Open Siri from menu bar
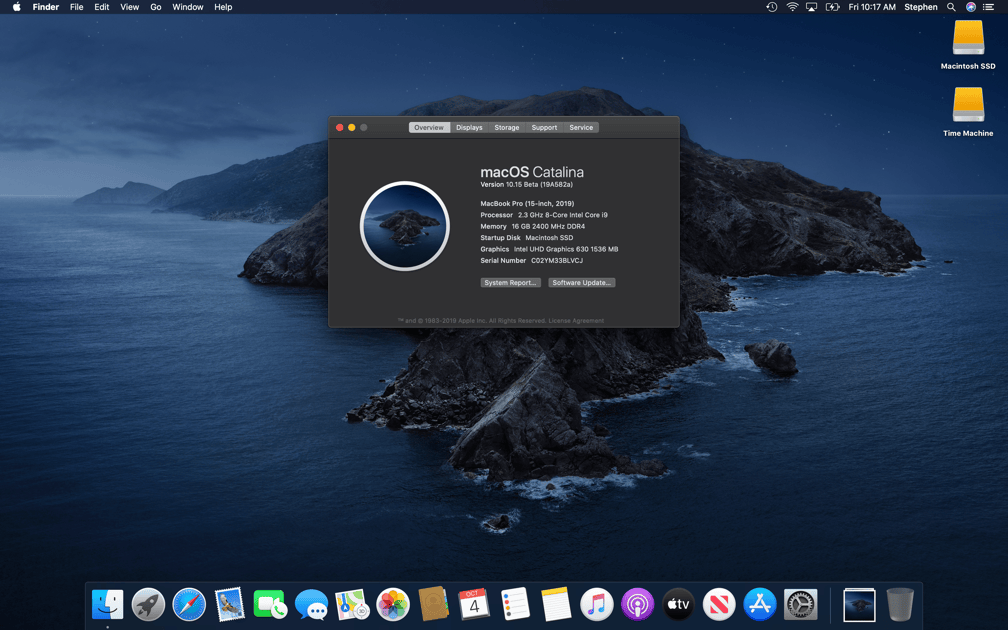 point(971,7)
